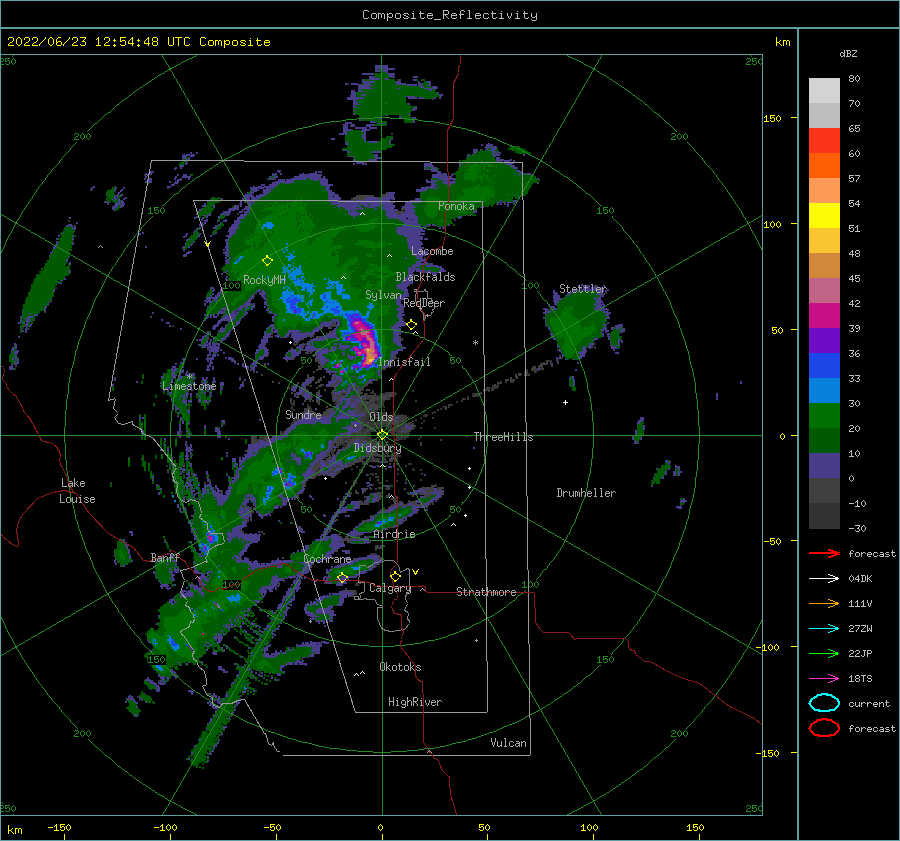Click the magenta 18TS arrow in legend

click(824, 679)
